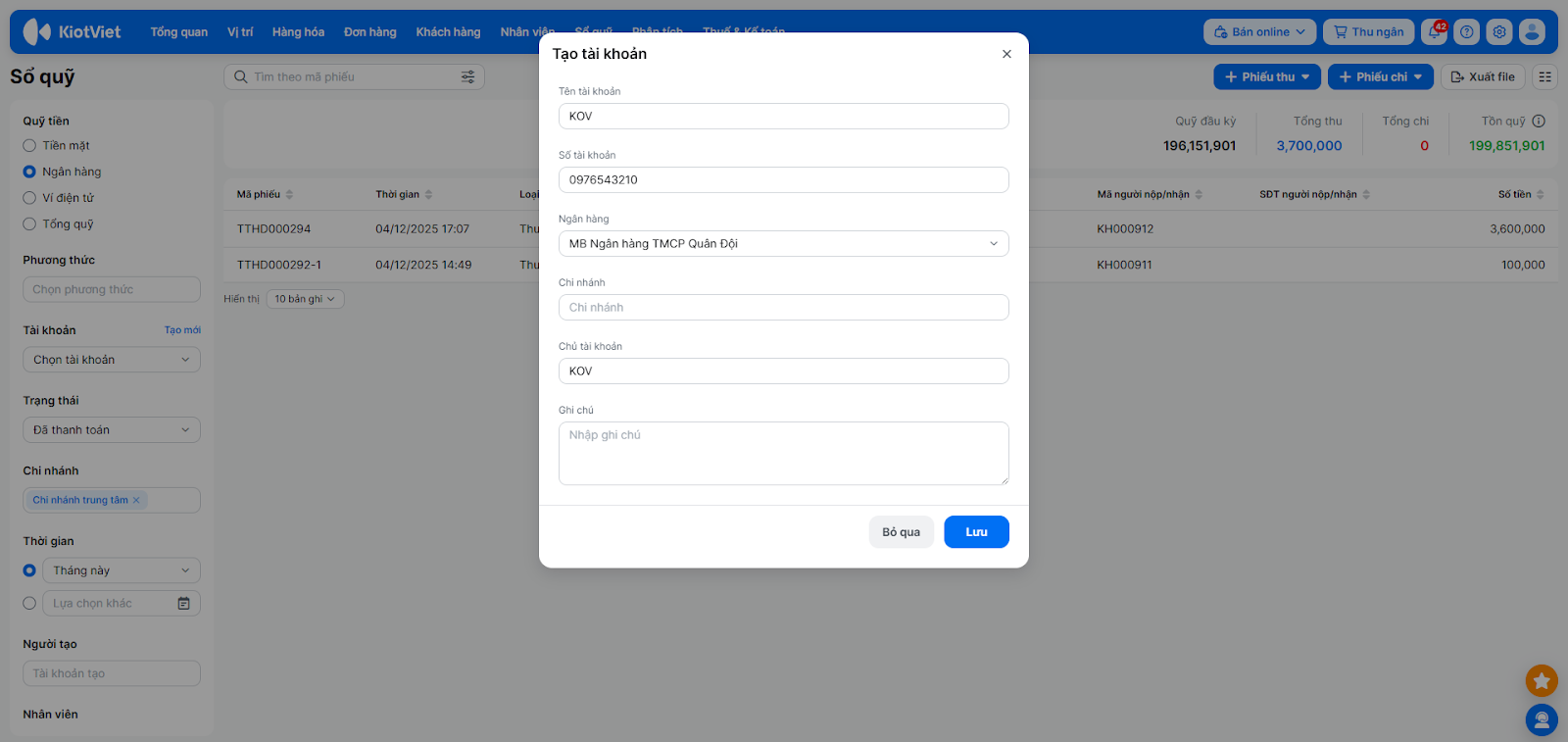Screen dimensions: 1568x742
Task: Expand the Chọn tài khoản dropdown
Action: [112, 360]
